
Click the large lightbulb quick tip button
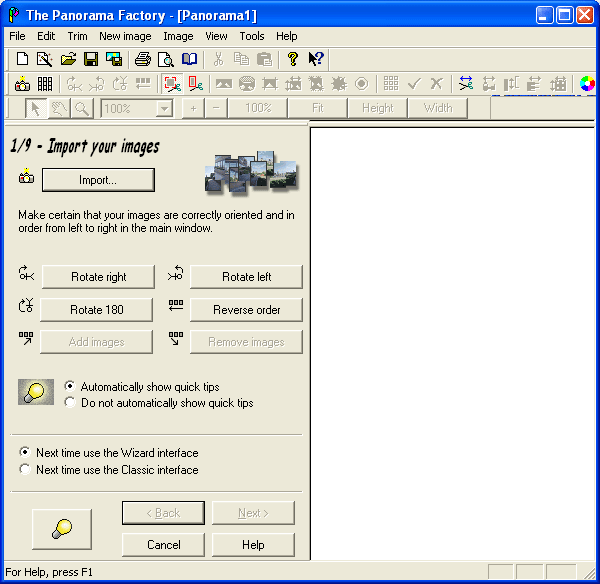click(62, 529)
